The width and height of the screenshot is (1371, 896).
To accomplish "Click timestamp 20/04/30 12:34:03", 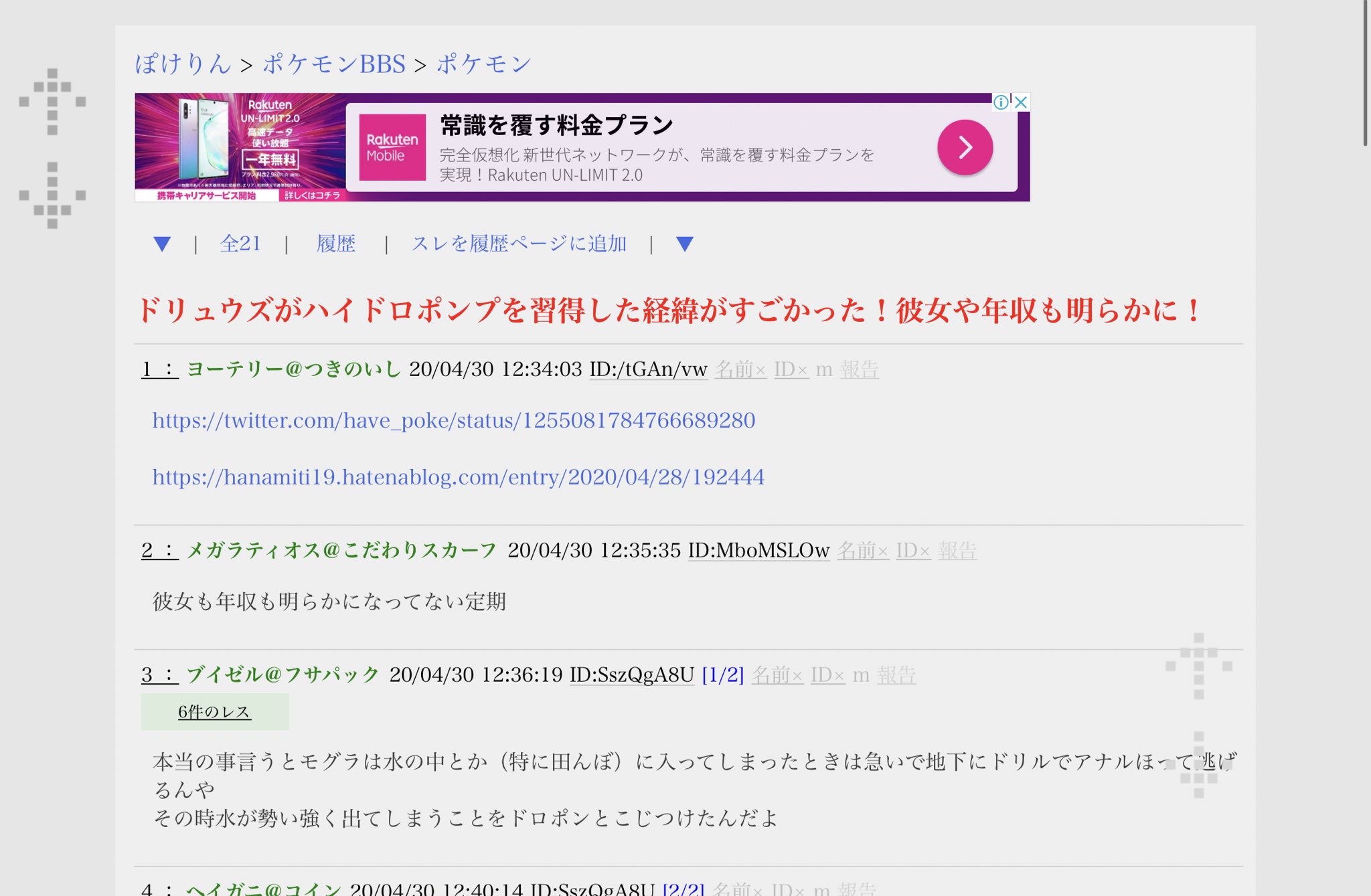I will coord(495,369).
